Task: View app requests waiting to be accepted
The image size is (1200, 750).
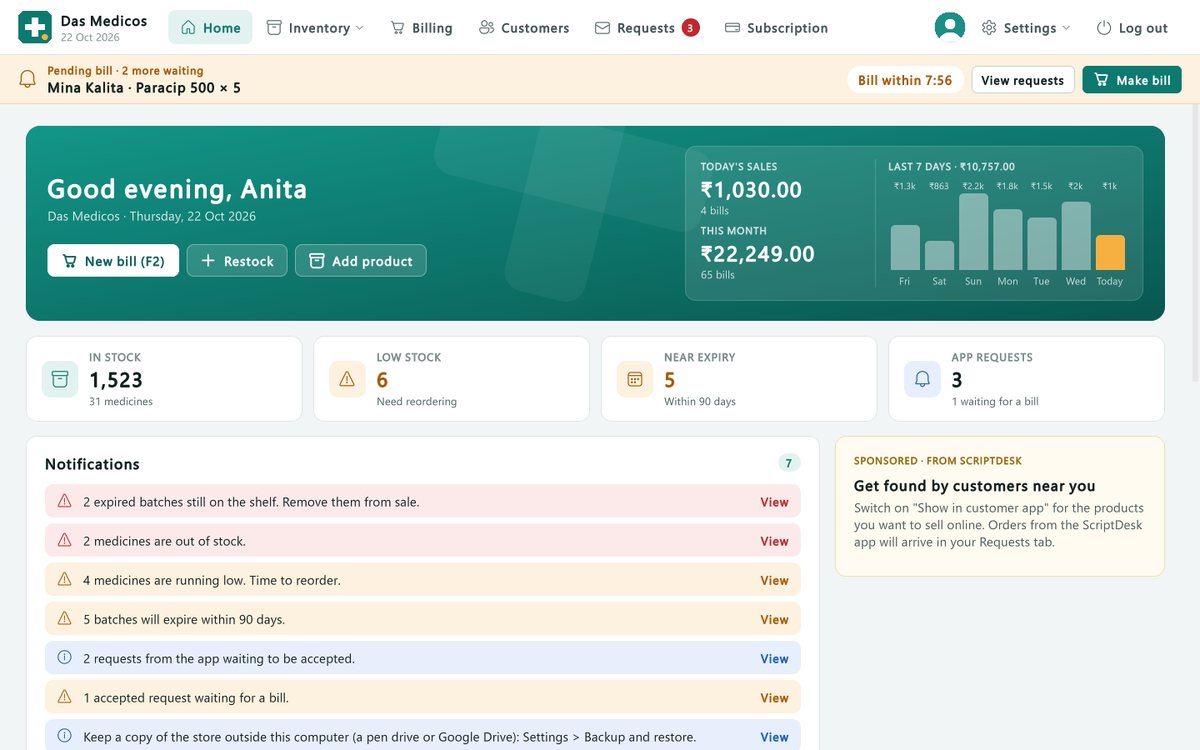Action: (774, 658)
